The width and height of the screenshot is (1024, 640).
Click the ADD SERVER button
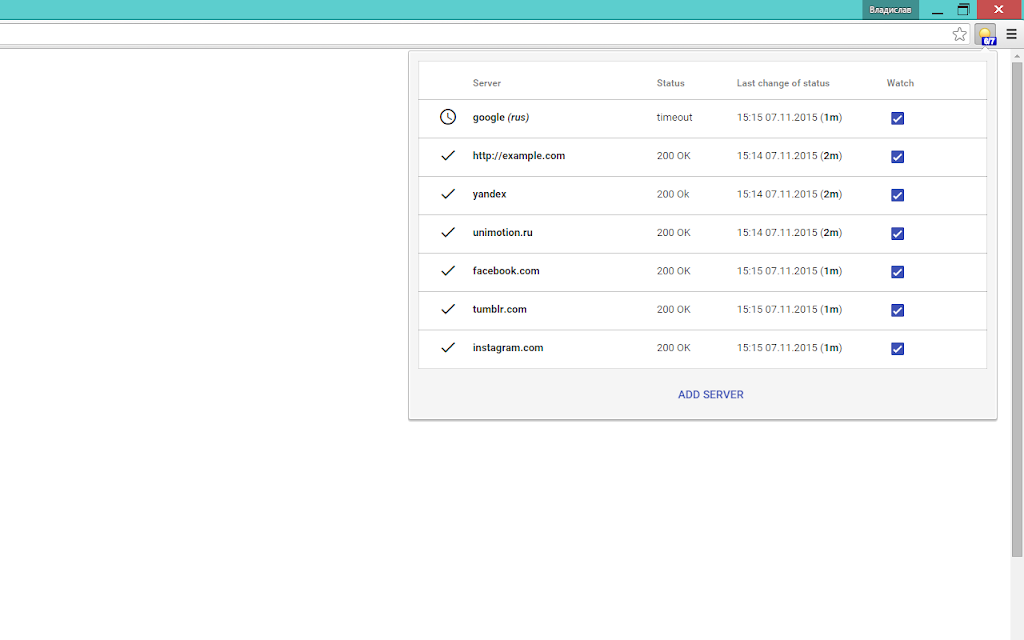[x=711, y=394]
